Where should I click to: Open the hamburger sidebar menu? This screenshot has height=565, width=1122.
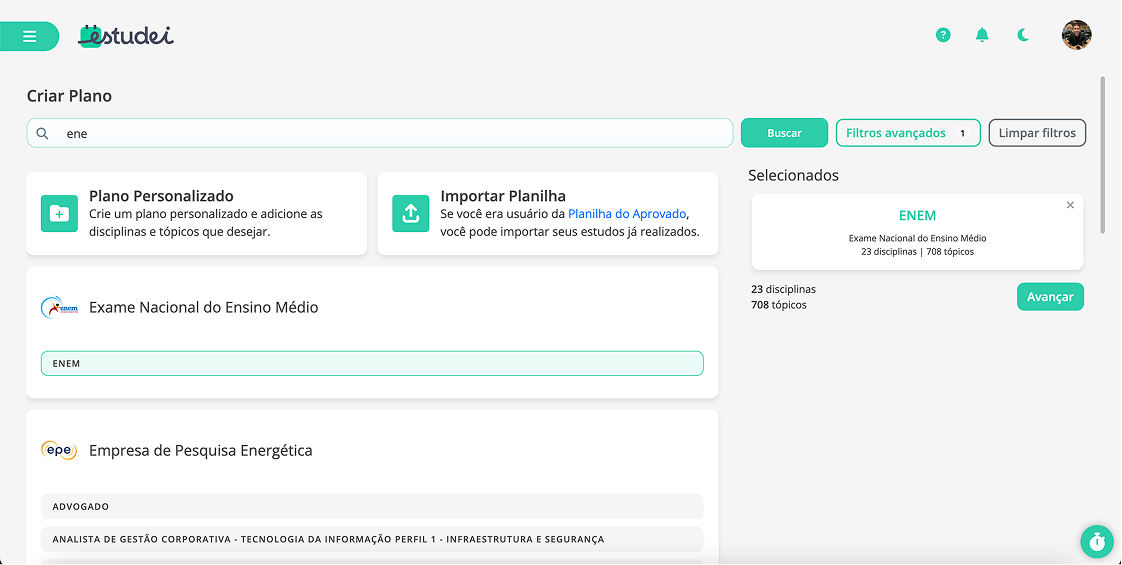pos(29,36)
